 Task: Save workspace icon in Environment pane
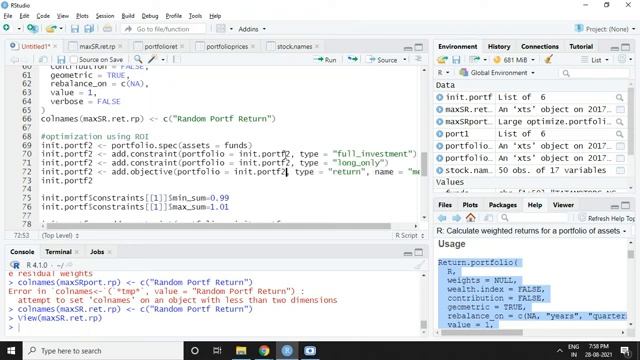(456, 60)
